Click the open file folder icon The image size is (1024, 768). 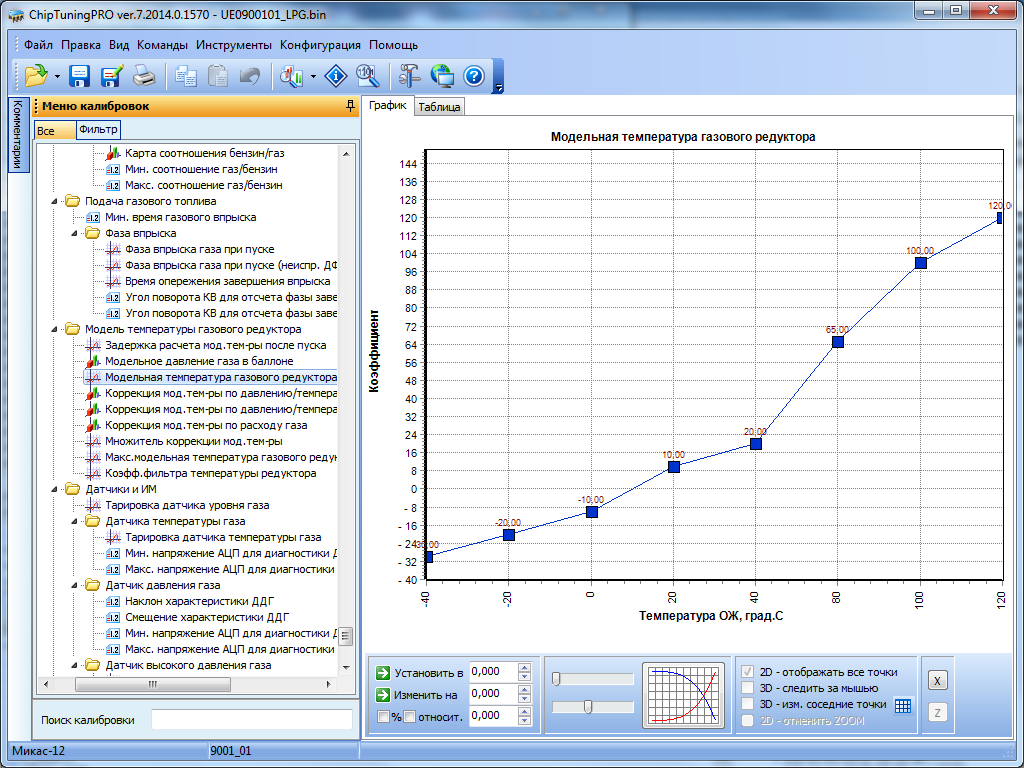tap(36, 75)
